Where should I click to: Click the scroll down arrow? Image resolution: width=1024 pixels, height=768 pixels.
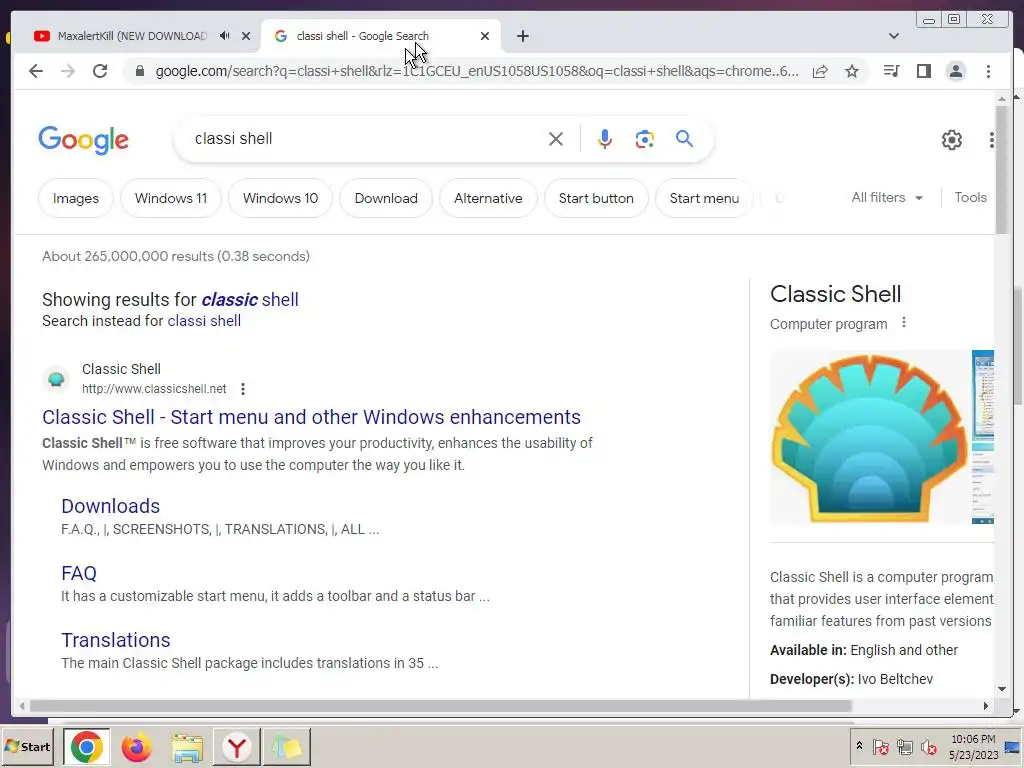[1002, 688]
